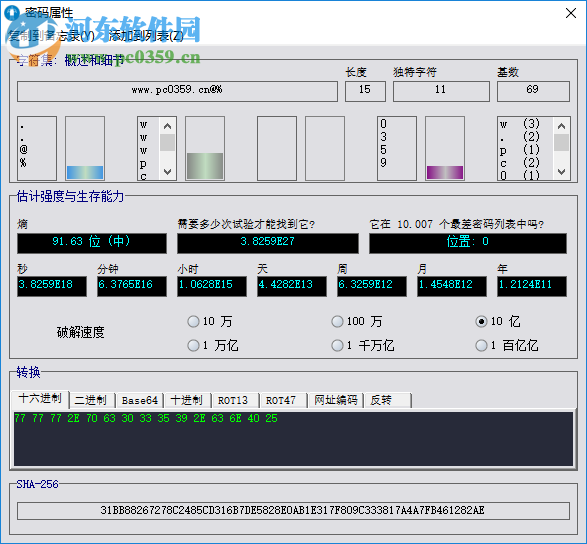
Task: Click scrollbar thumb in character frequency list
Action: [561, 142]
